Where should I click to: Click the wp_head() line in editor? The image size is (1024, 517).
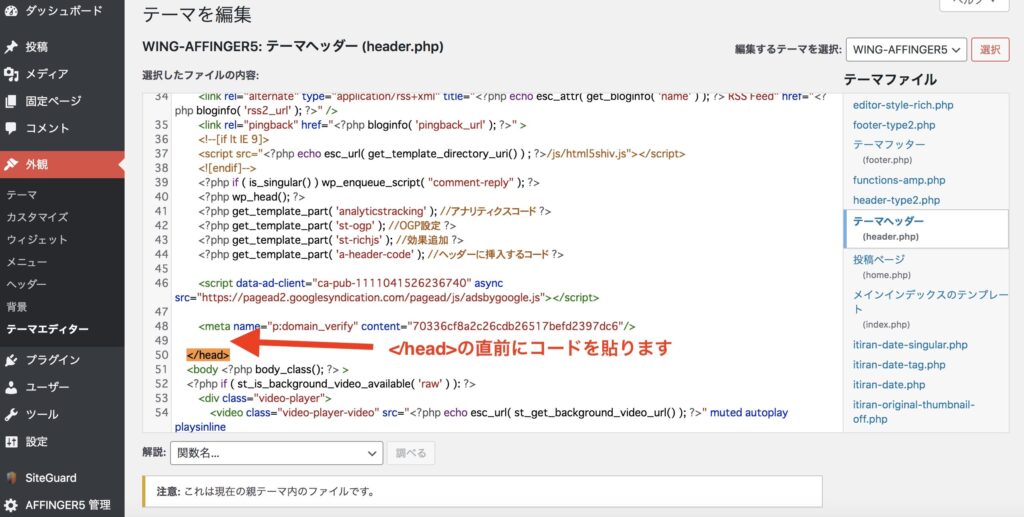pos(251,196)
